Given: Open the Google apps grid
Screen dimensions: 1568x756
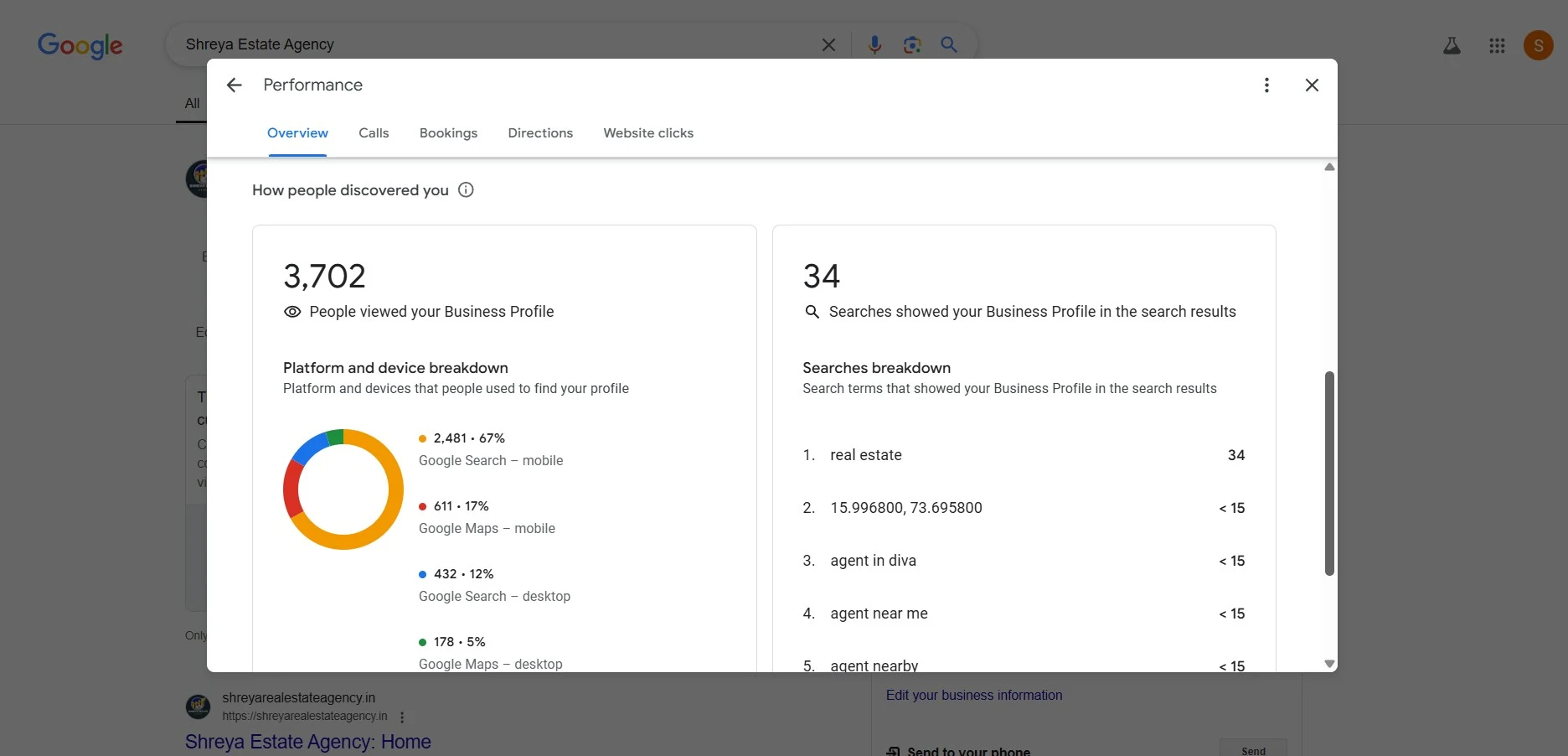Looking at the screenshot, I should tap(1497, 46).
